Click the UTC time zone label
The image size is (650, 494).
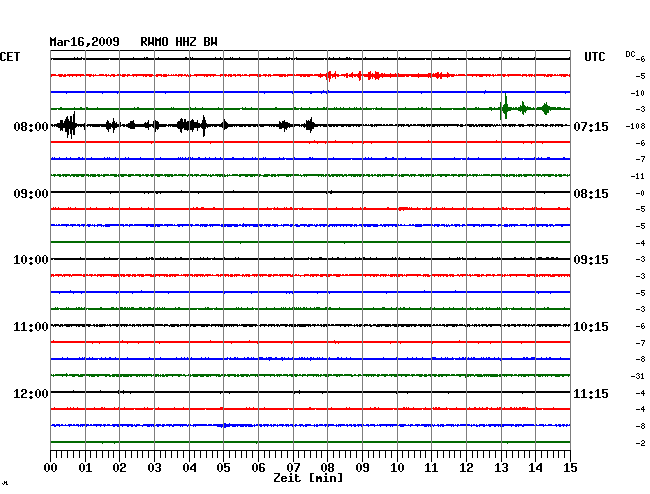tap(594, 57)
